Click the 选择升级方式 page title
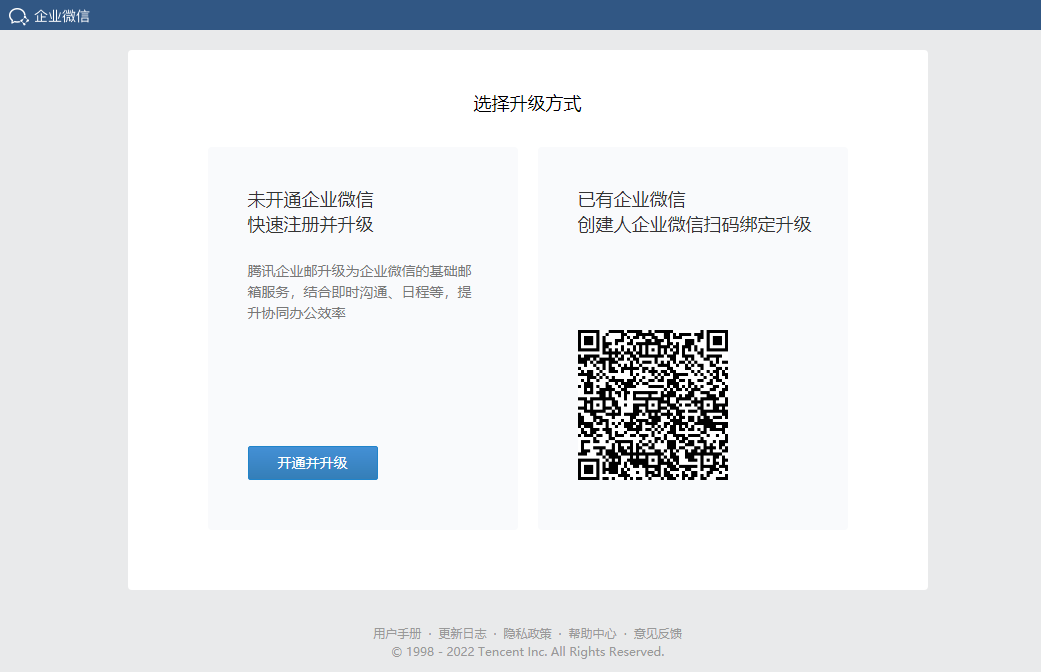 coord(527,103)
